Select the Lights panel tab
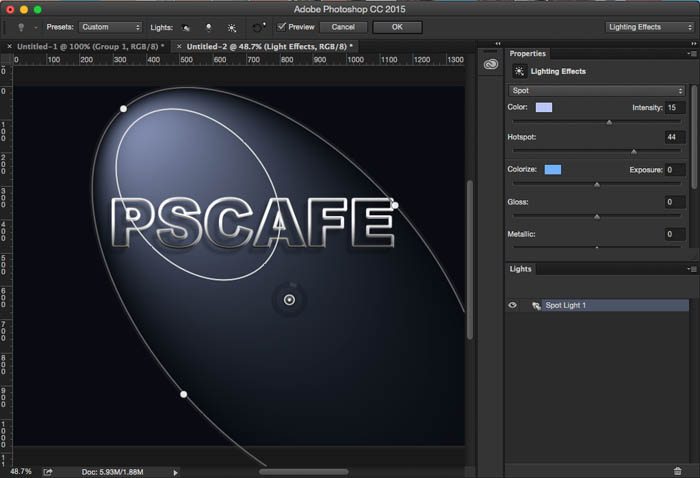 521,269
